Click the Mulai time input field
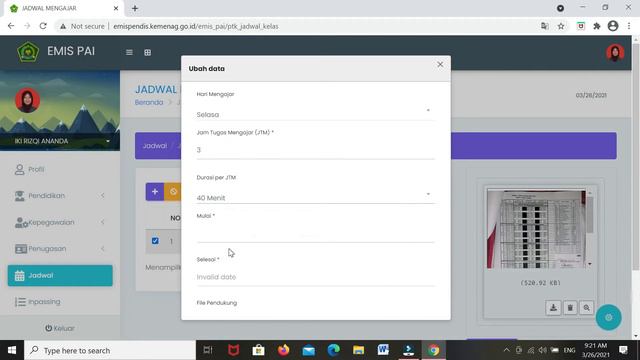This screenshot has width=640, height=360. click(316, 234)
